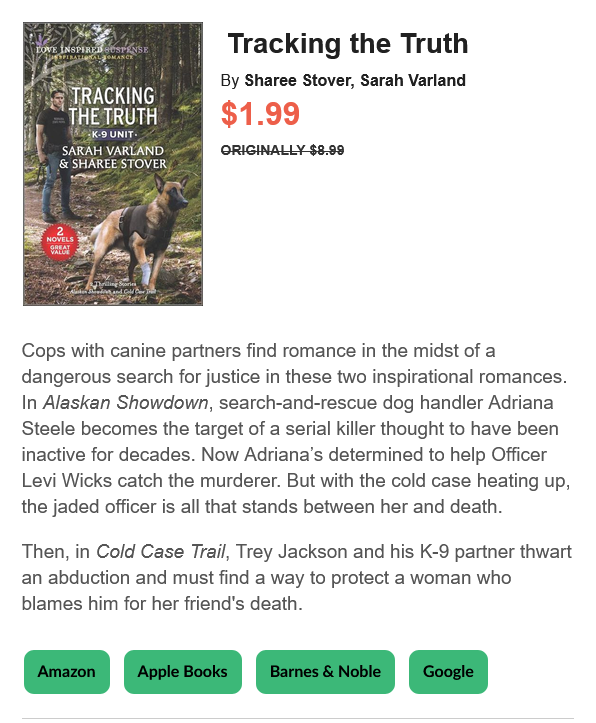Click the K-9 Unit label on cover
This screenshot has width=596, height=723.
113,134
